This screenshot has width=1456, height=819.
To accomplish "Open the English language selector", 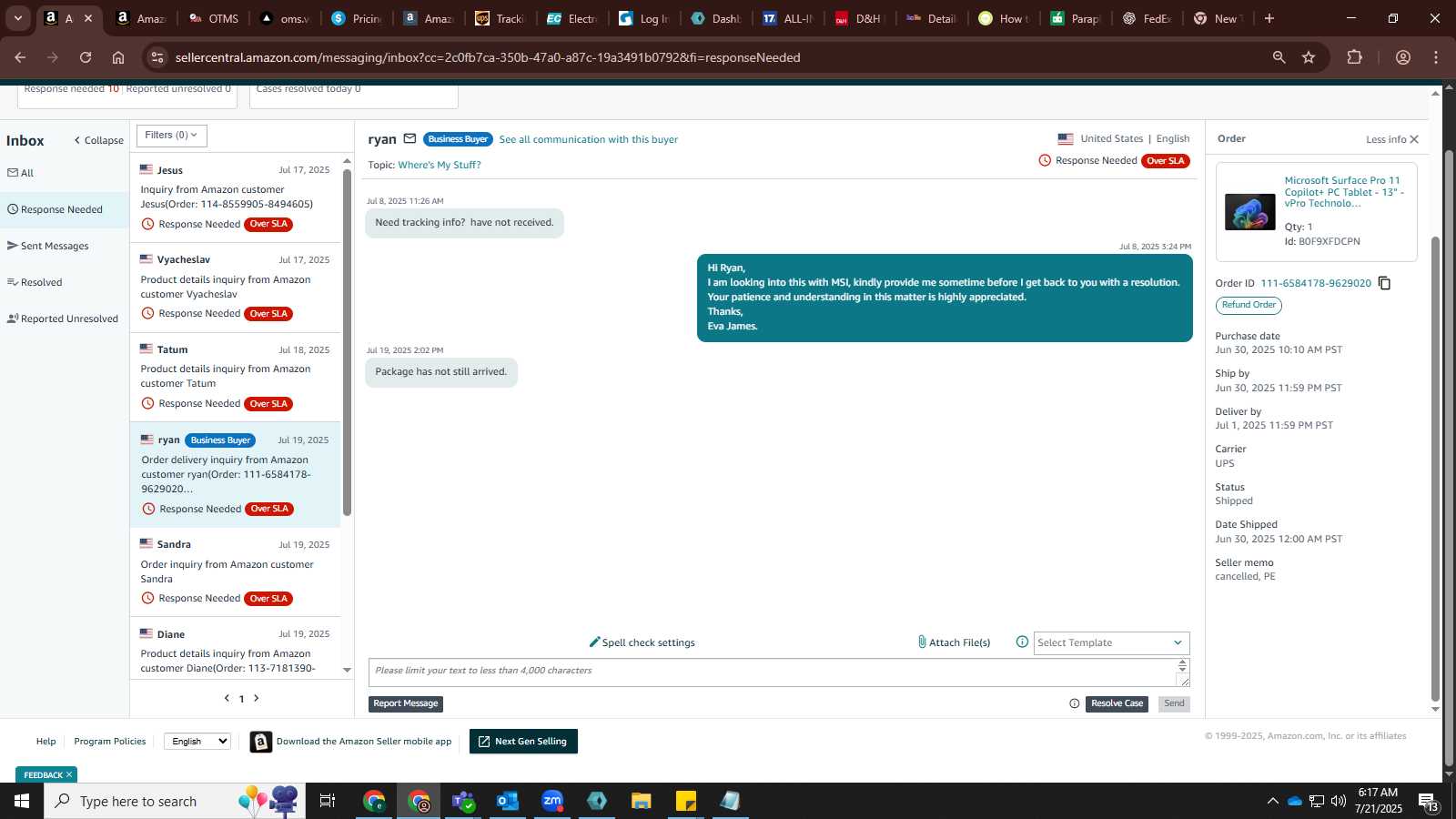I will [197, 742].
